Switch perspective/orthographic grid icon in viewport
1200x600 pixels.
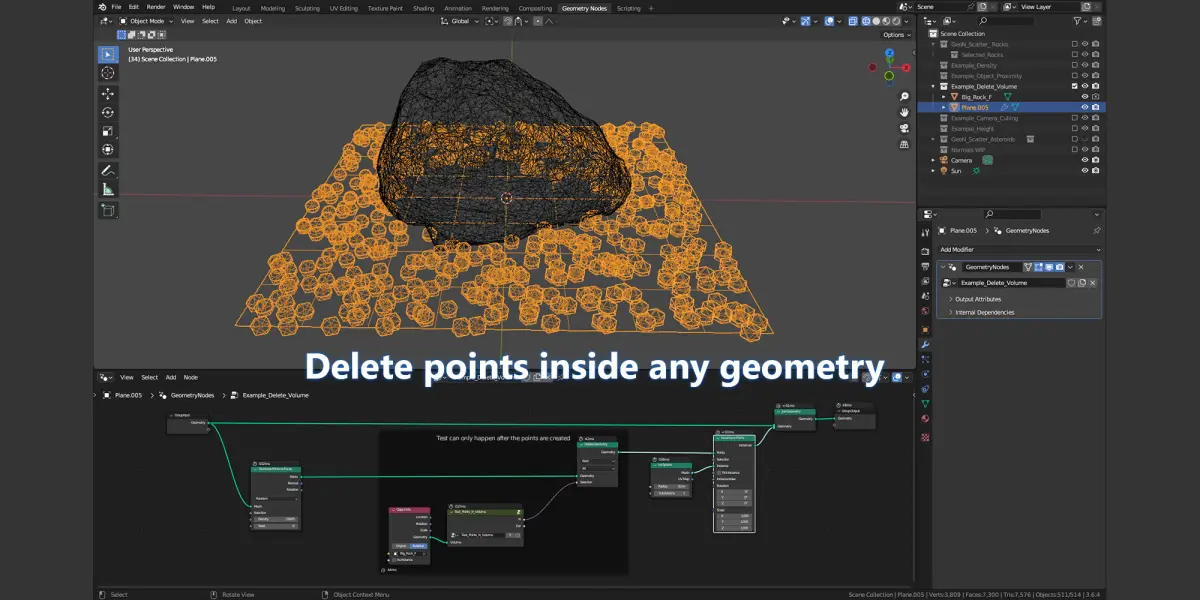coord(904,143)
